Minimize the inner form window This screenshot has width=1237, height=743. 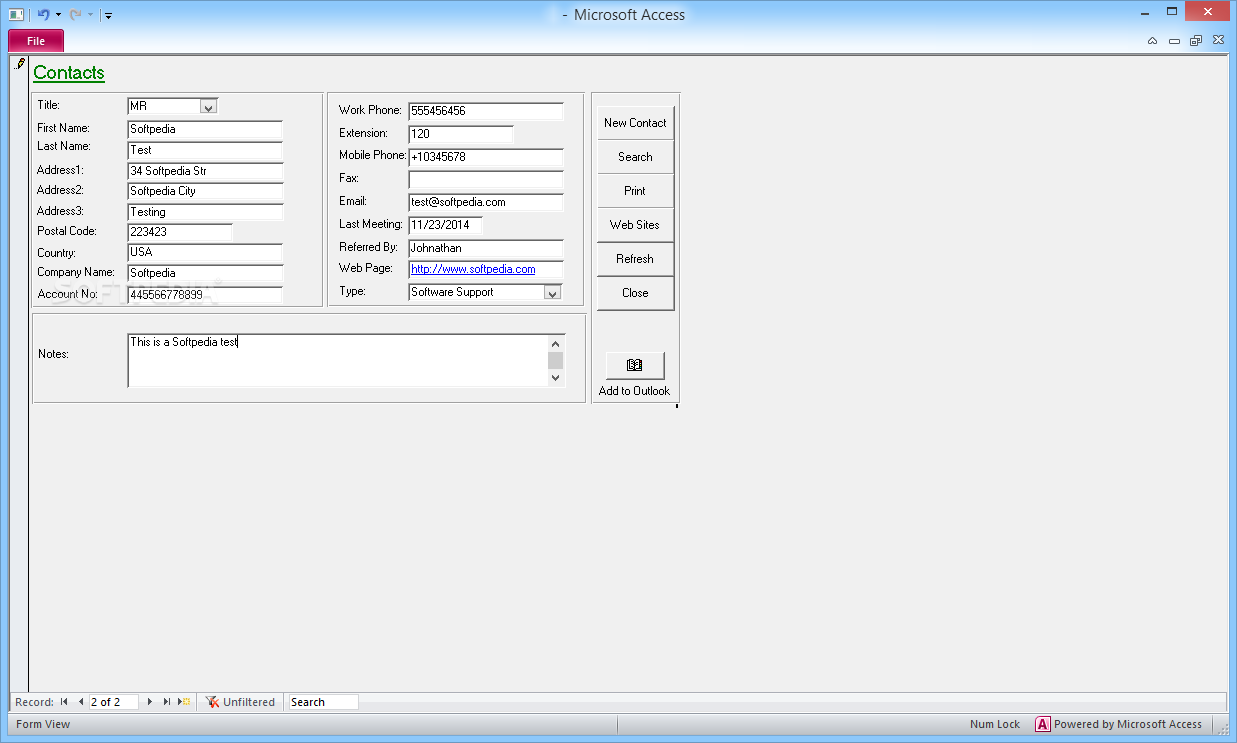click(x=1174, y=41)
